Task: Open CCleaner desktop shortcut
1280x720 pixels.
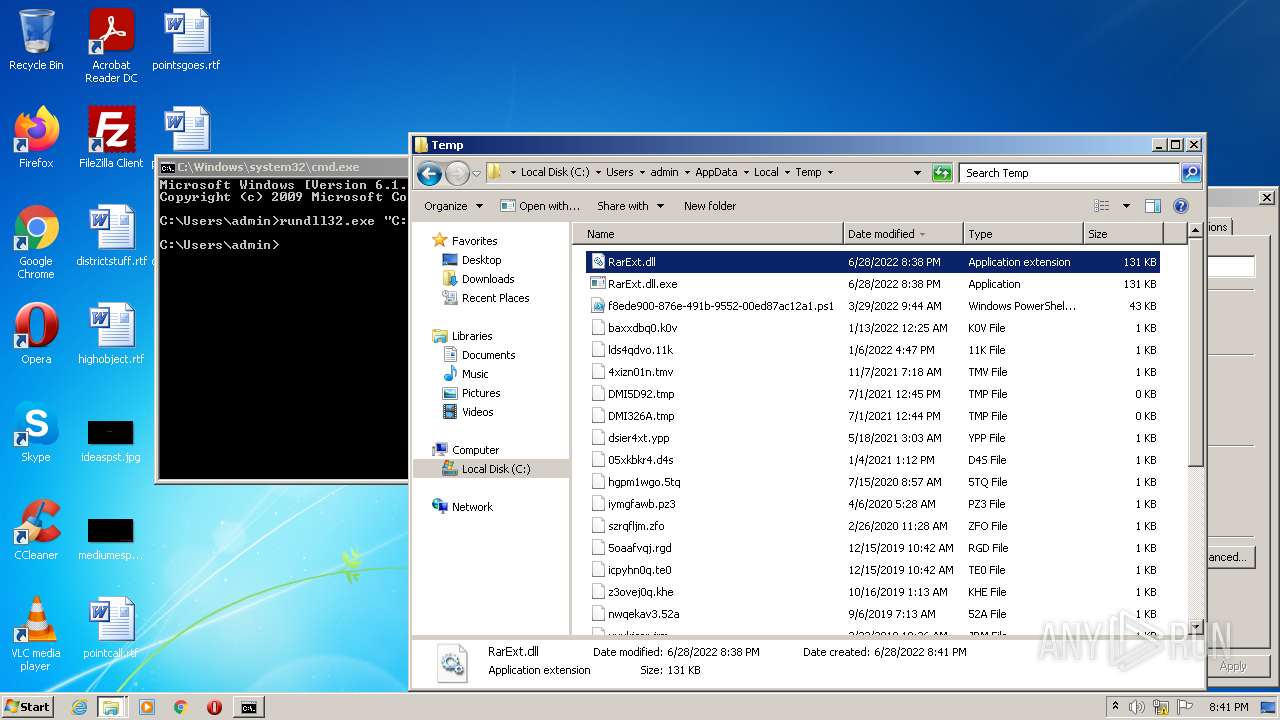Action: (36, 530)
